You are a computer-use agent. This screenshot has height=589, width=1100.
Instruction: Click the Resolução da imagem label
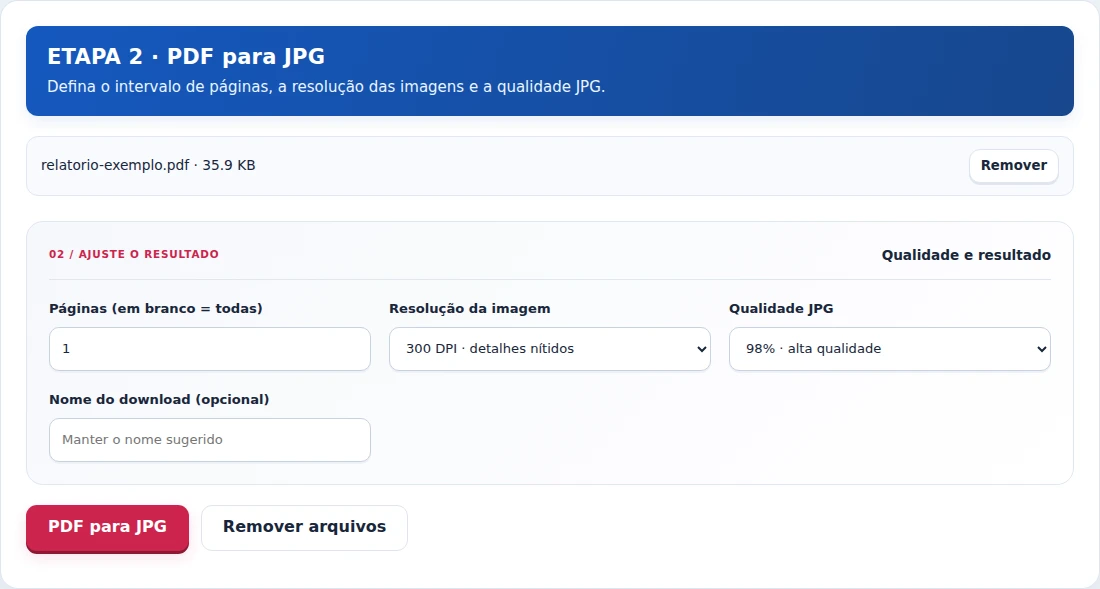tap(470, 309)
